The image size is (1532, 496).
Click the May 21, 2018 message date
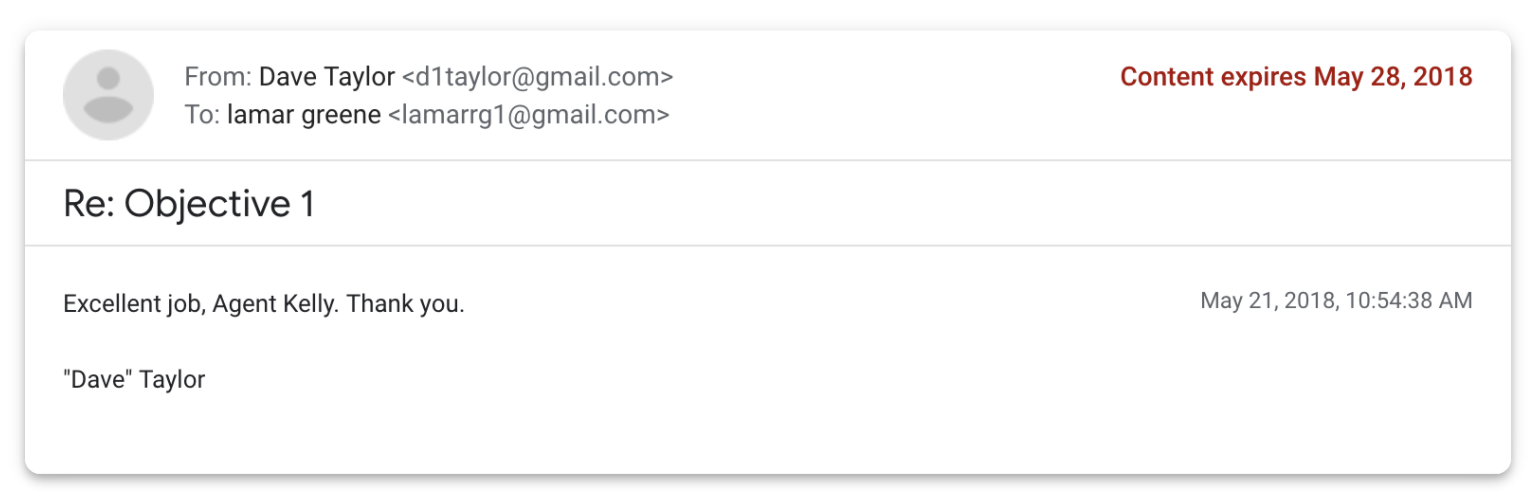(1268, 301)
